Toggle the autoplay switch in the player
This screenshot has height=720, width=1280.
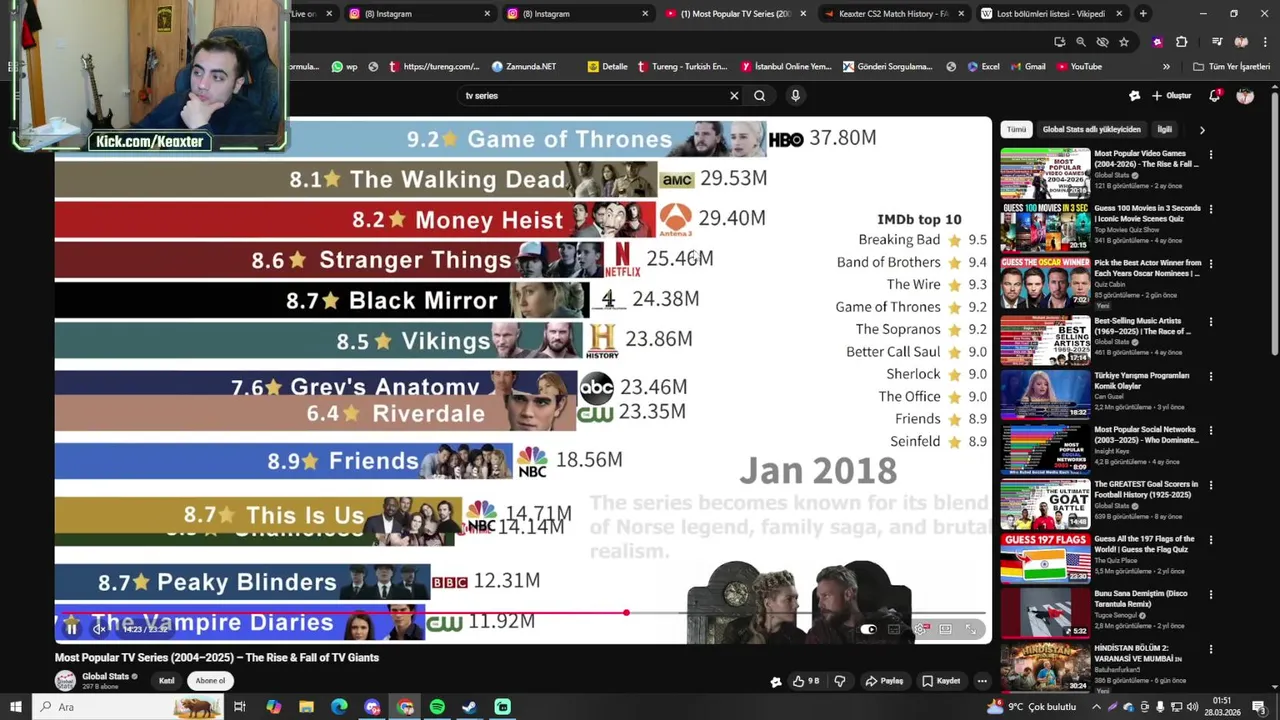pyautogui.click(x=868, y=629)
